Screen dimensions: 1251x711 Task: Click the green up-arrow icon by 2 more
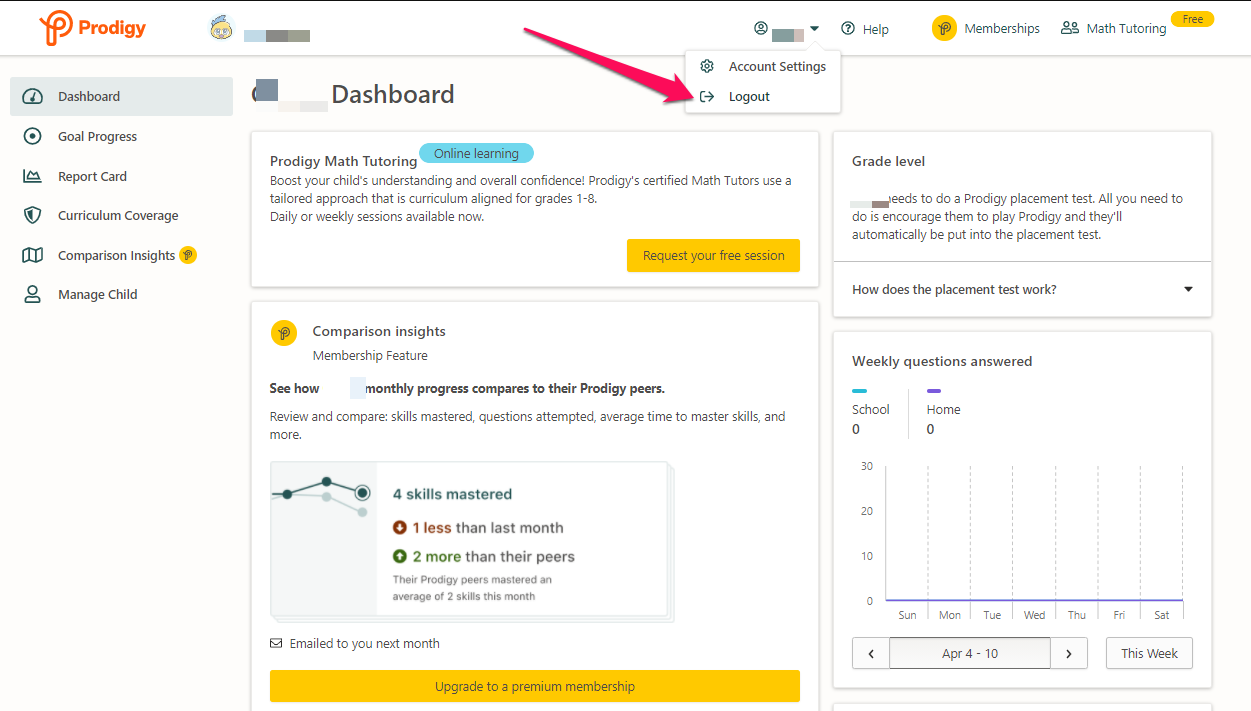[400, 556]
